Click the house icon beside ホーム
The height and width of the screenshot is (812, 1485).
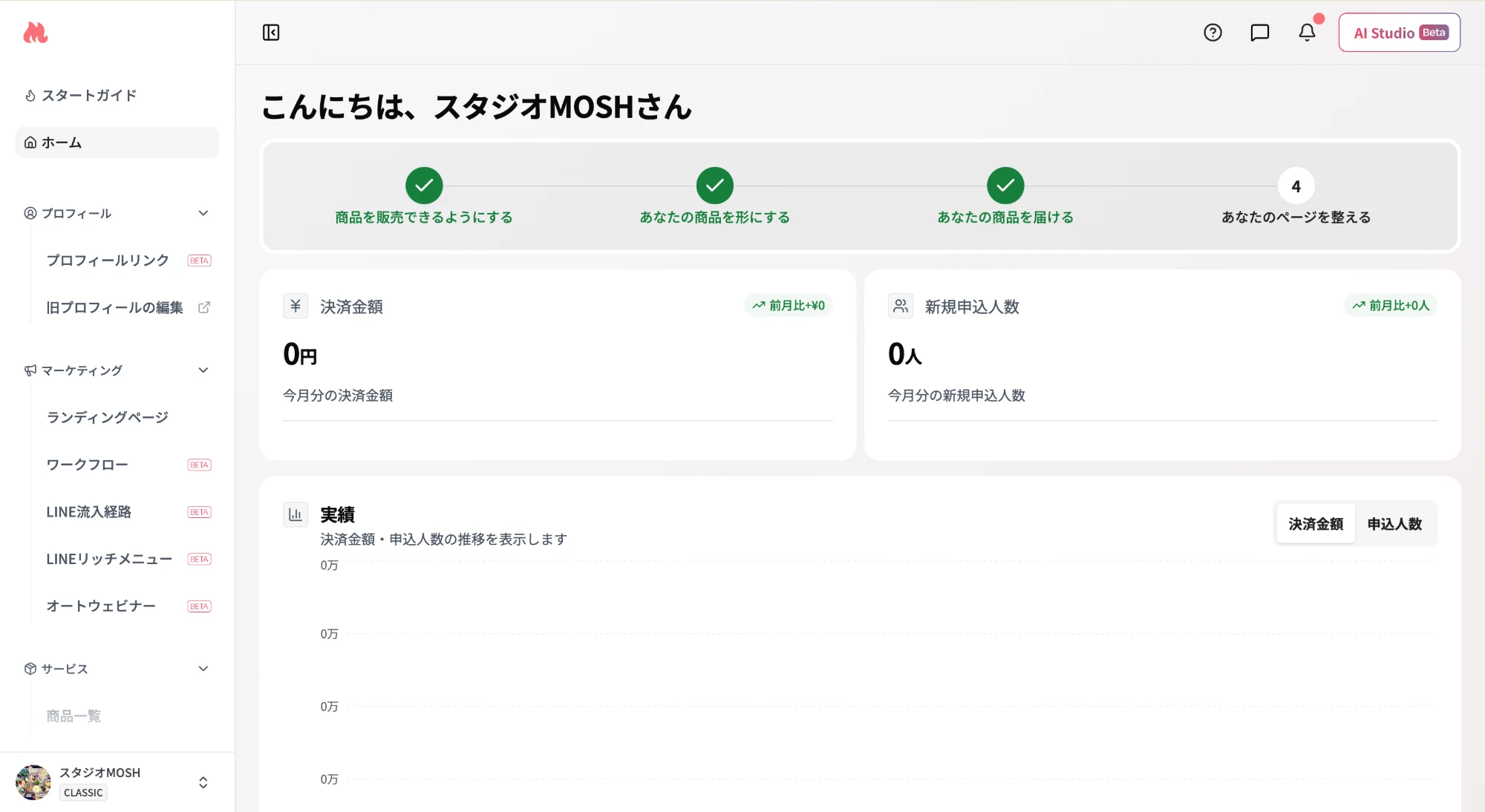click(30, 143)
